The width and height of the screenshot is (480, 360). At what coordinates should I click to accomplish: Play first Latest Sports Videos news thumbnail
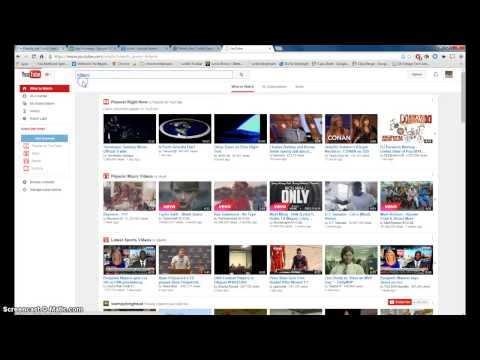click(x=130, y=260)
